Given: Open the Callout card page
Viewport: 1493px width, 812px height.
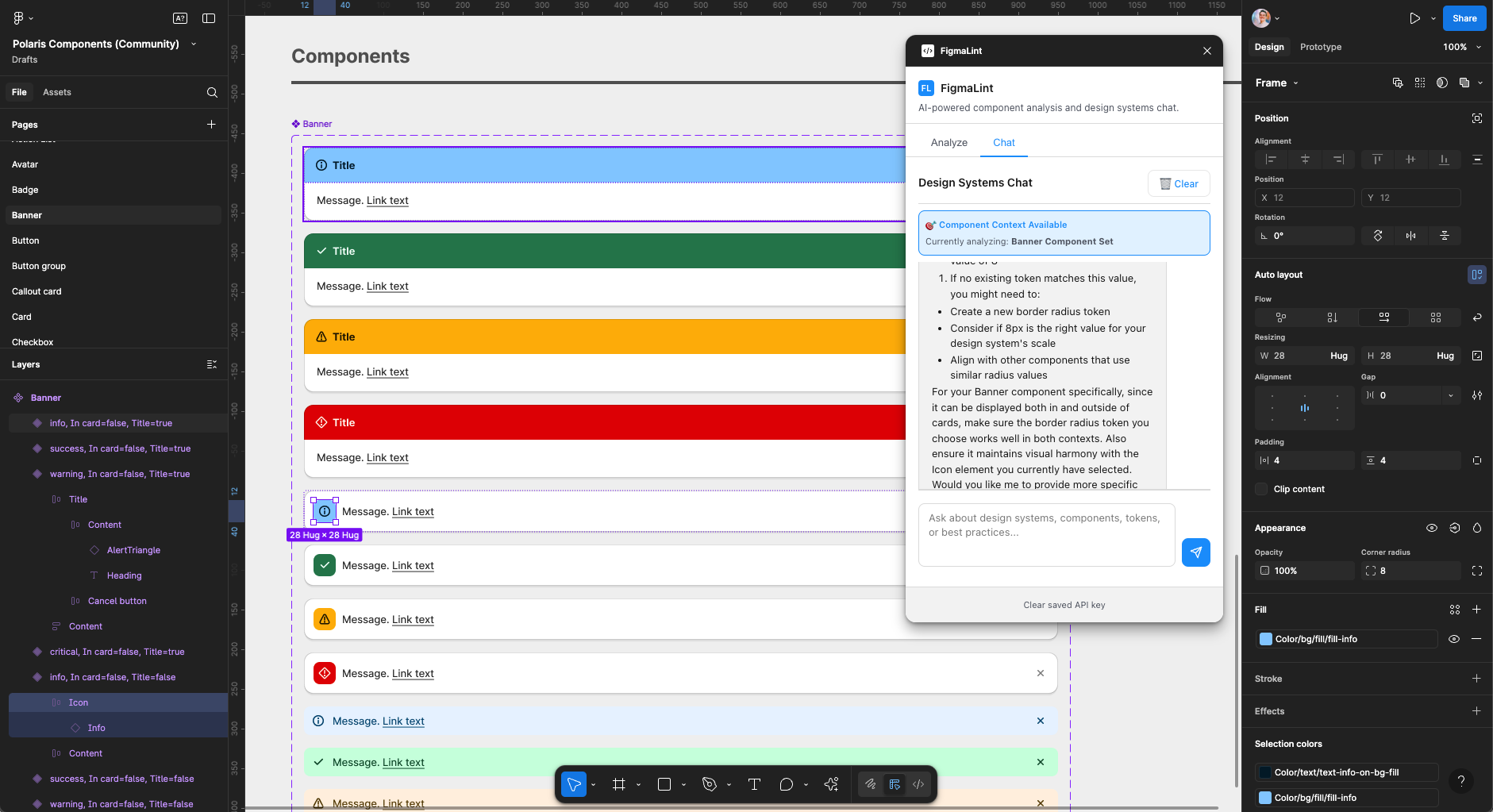Looking at the screenshot, I should (37, 291).
